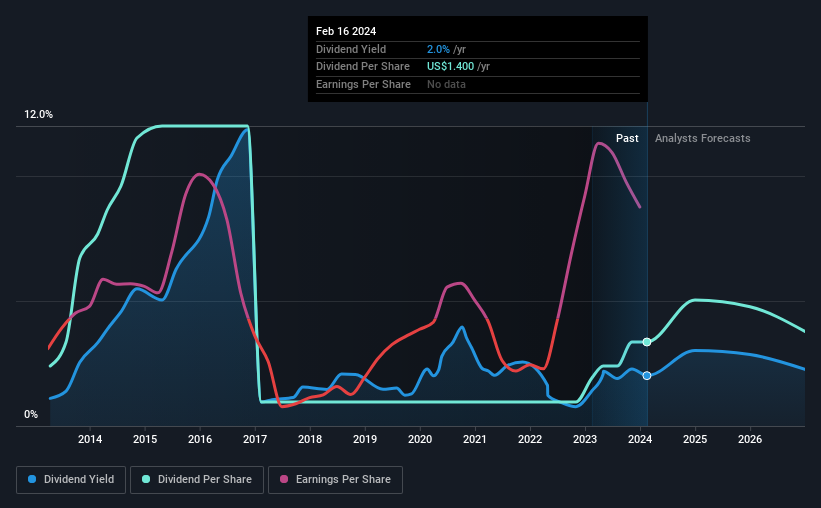Click the Feb 16 2024 tooltip date
Image resolution: width=821 pixels, height=508 pixels.
point(346,31)
